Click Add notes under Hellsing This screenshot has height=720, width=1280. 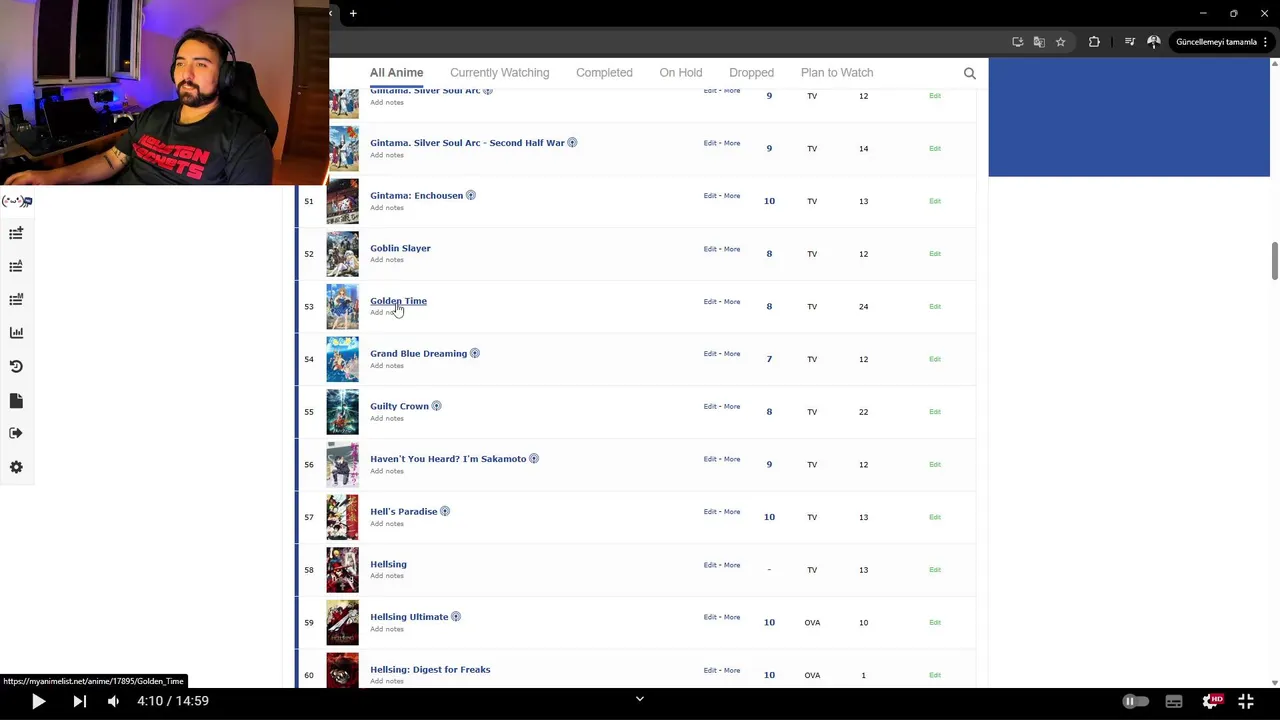(387, 576)
